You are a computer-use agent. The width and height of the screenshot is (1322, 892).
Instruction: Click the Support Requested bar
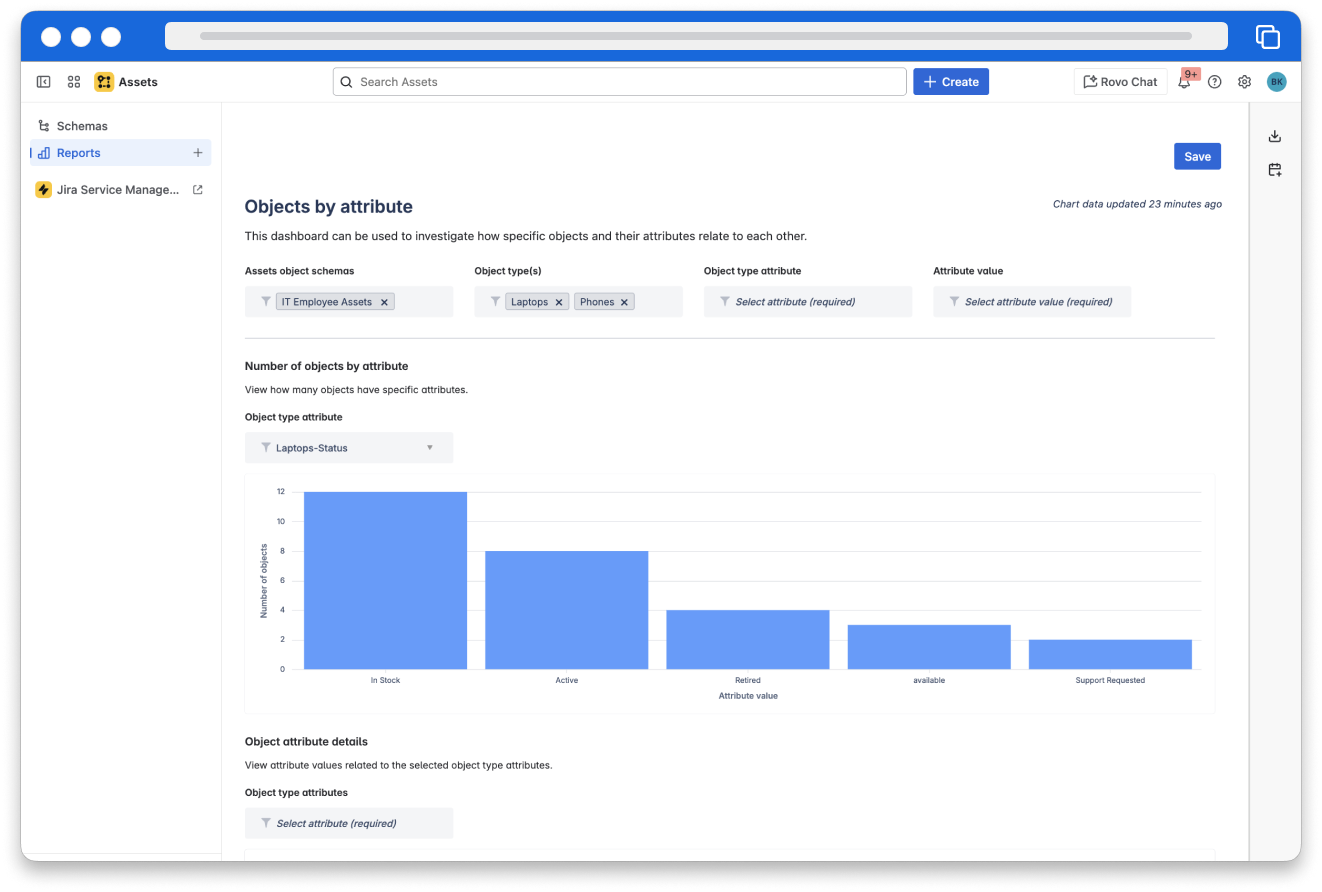1110,654
